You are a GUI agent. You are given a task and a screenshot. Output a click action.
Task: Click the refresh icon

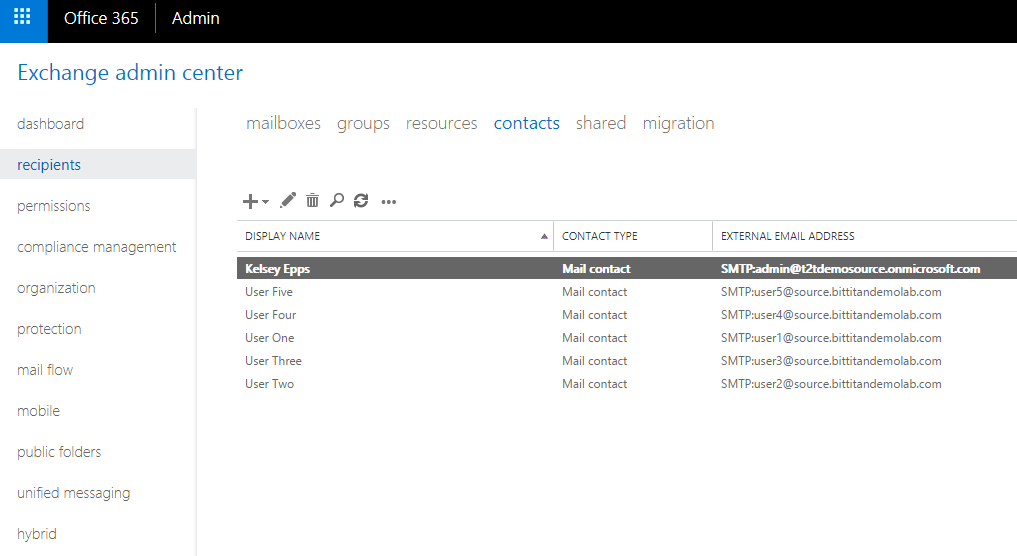(361, 200)
